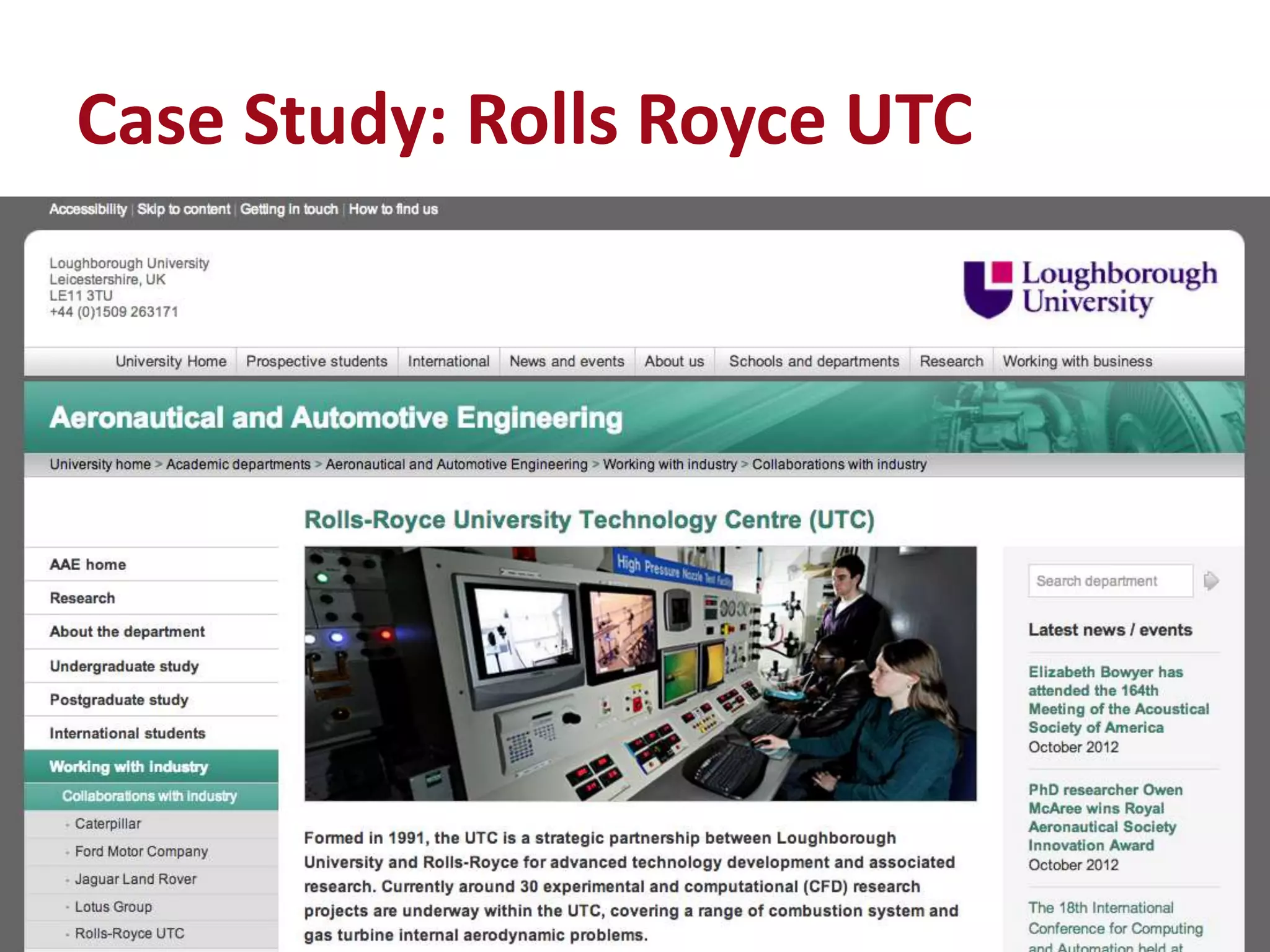Click Collaborations with industry breadcrumb
Screen dimensions: 1270x952
click(x=840, y=464)
